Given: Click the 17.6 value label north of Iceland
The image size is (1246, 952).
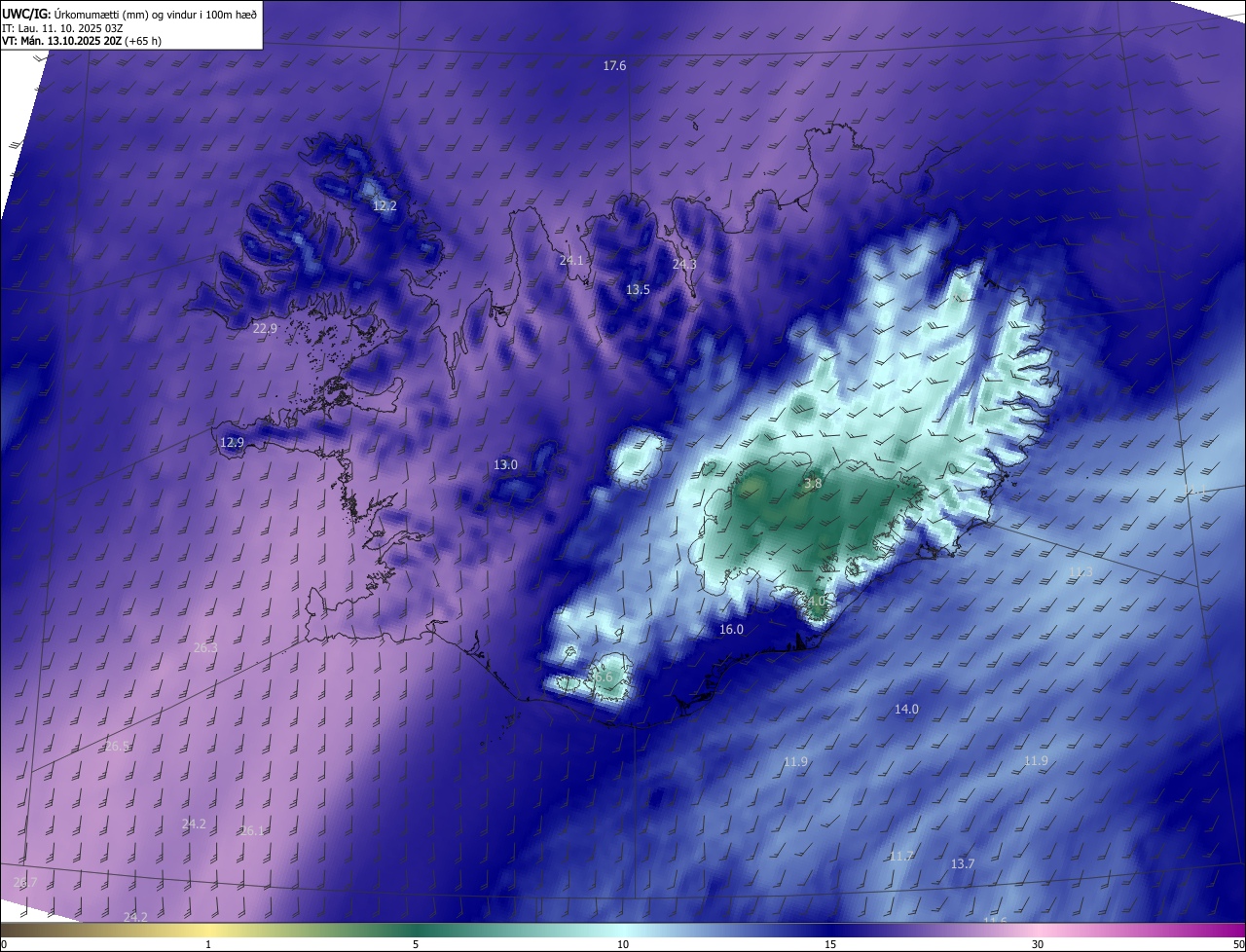Looking at the screenshot, I should click(x=614, y=66).
